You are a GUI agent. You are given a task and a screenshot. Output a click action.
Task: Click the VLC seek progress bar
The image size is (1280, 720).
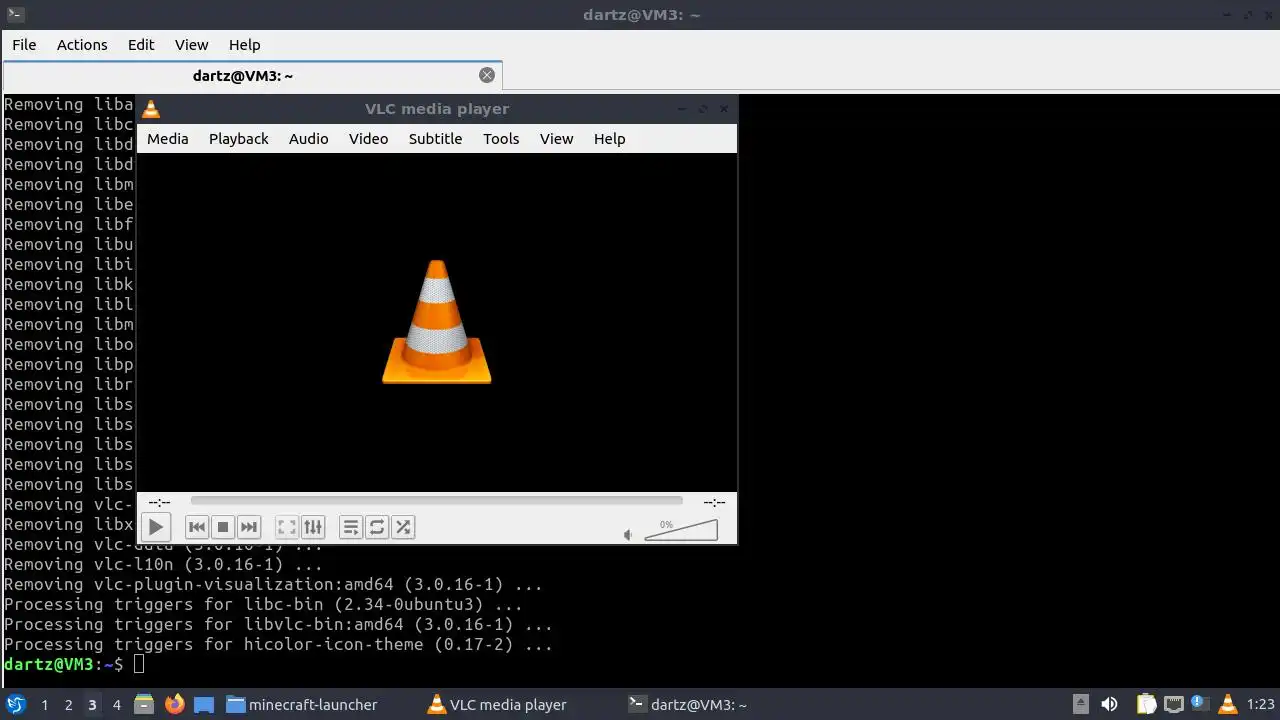pos(436,501)
